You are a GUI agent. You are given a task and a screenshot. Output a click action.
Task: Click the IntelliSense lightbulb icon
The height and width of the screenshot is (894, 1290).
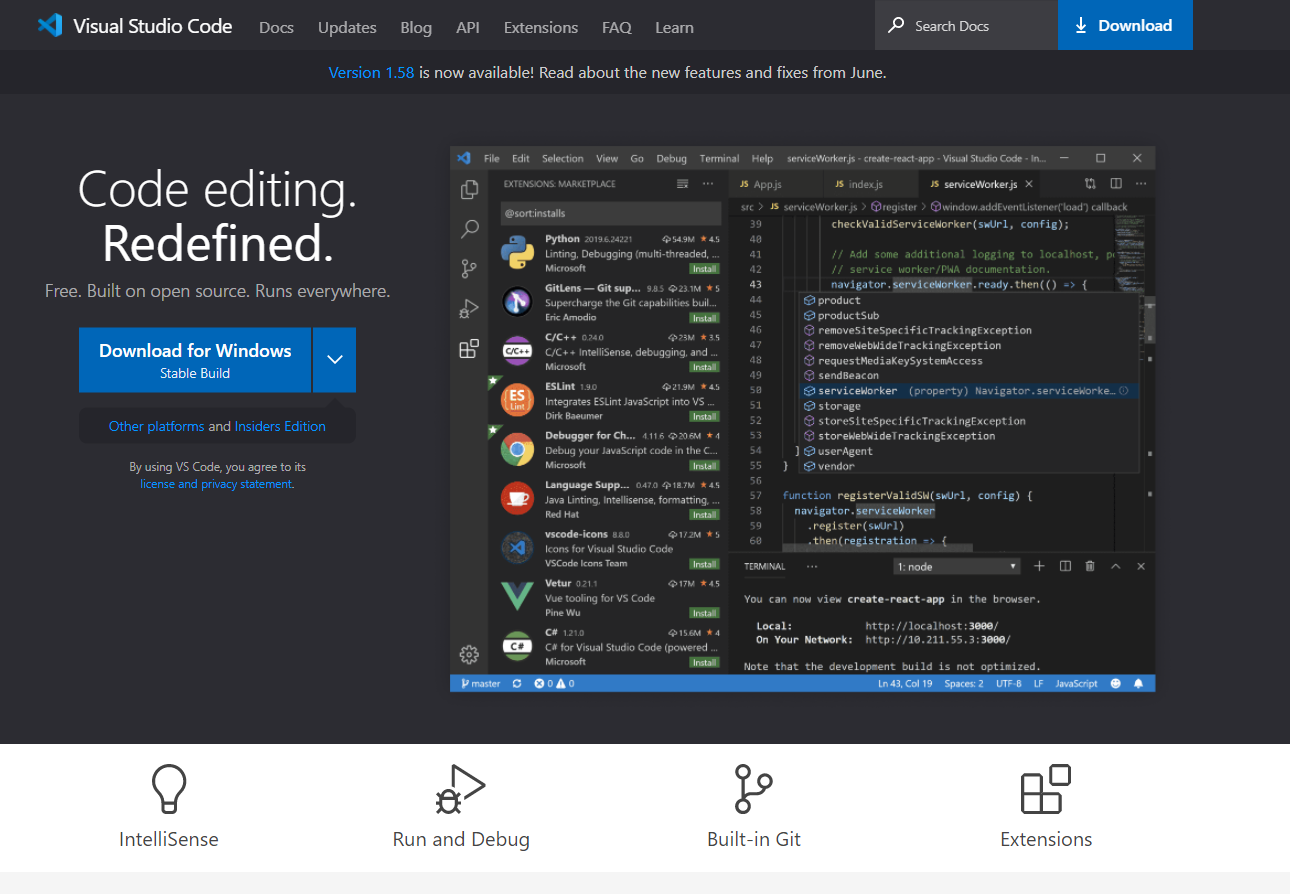coord(169,790)
